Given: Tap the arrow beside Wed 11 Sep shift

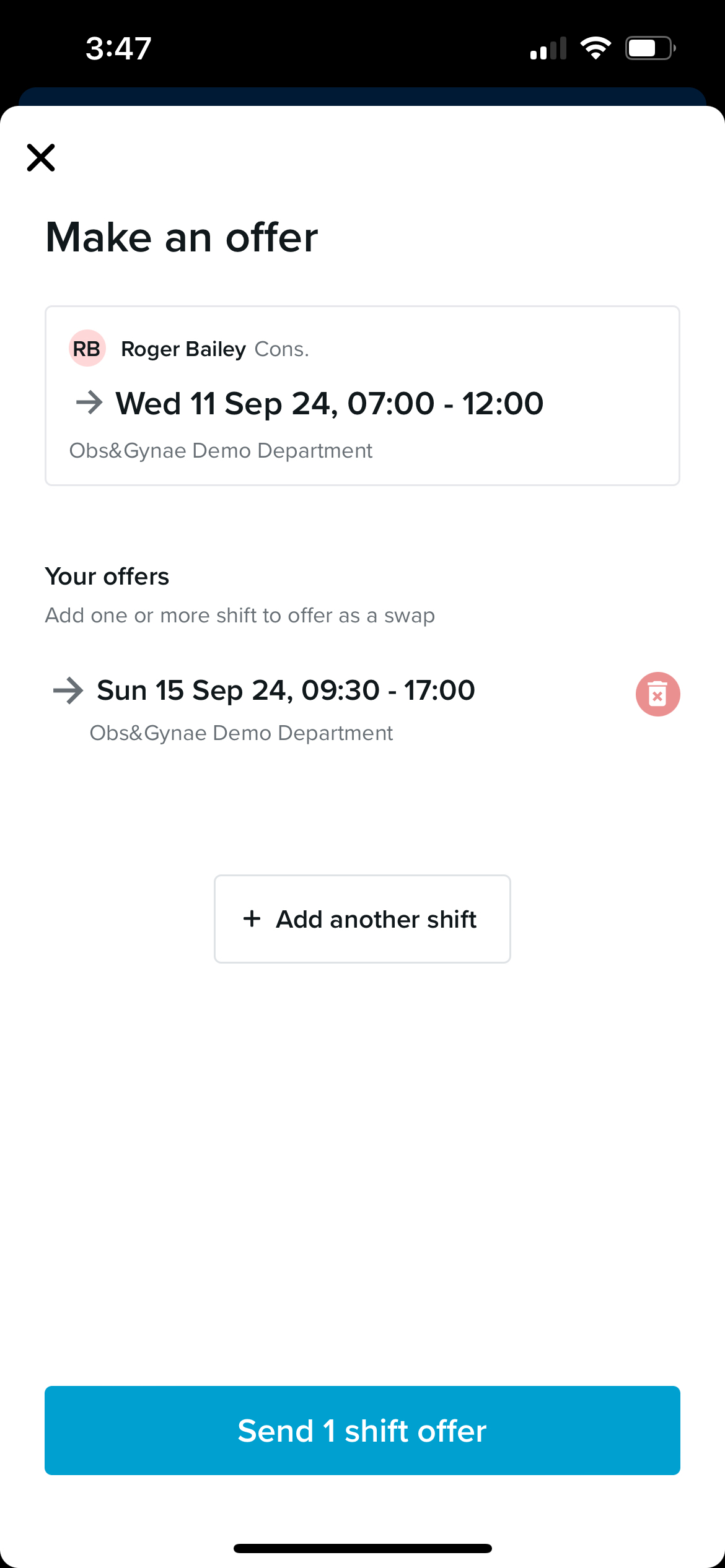Looking at the screenshot, I should (89, 403).
